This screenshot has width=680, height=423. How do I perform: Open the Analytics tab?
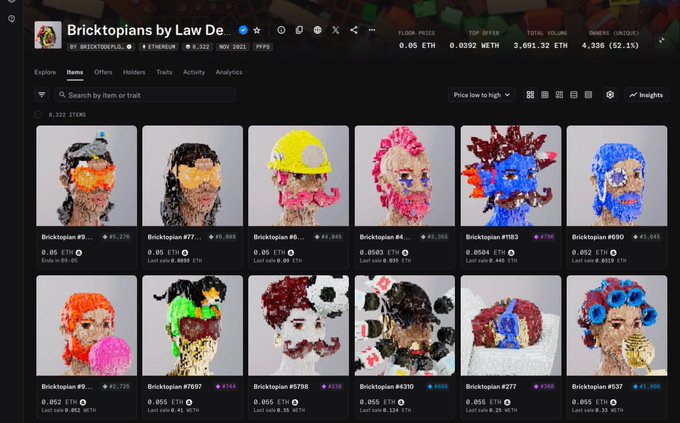click(229, 72)
